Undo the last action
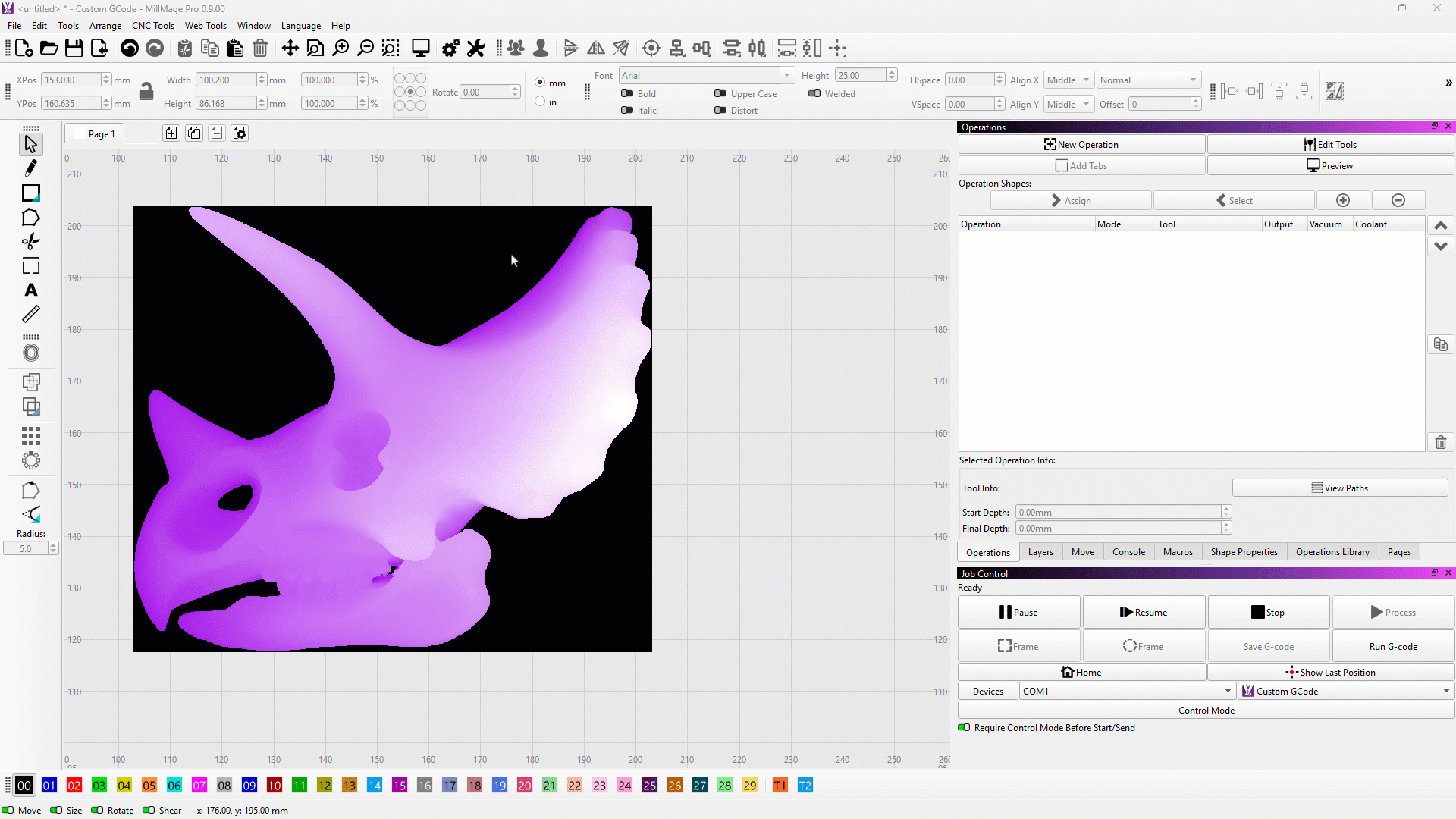 pos(130,49)
